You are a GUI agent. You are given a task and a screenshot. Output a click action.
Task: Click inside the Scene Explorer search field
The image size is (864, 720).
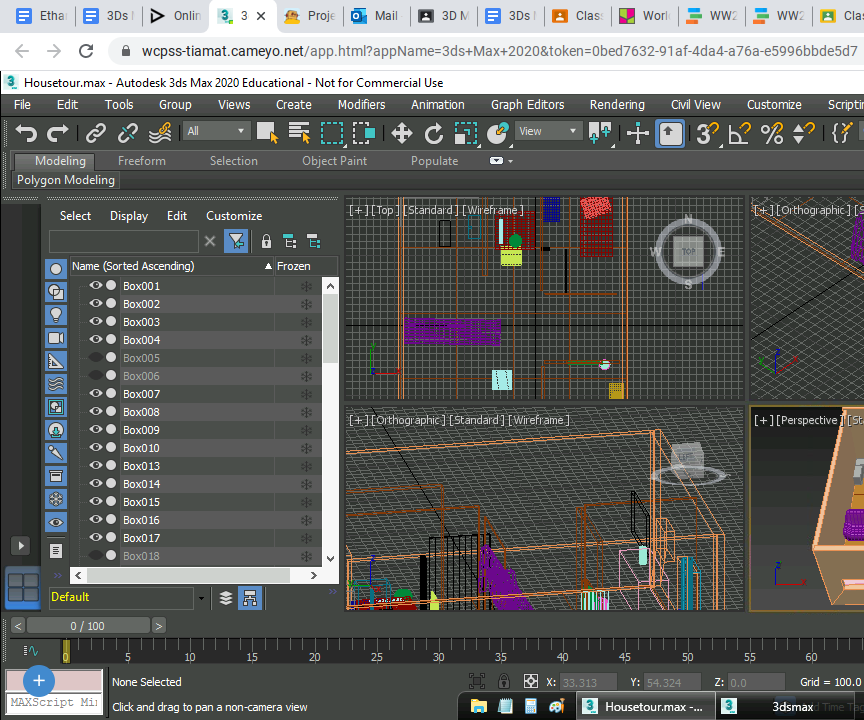[x=123, y=241]
